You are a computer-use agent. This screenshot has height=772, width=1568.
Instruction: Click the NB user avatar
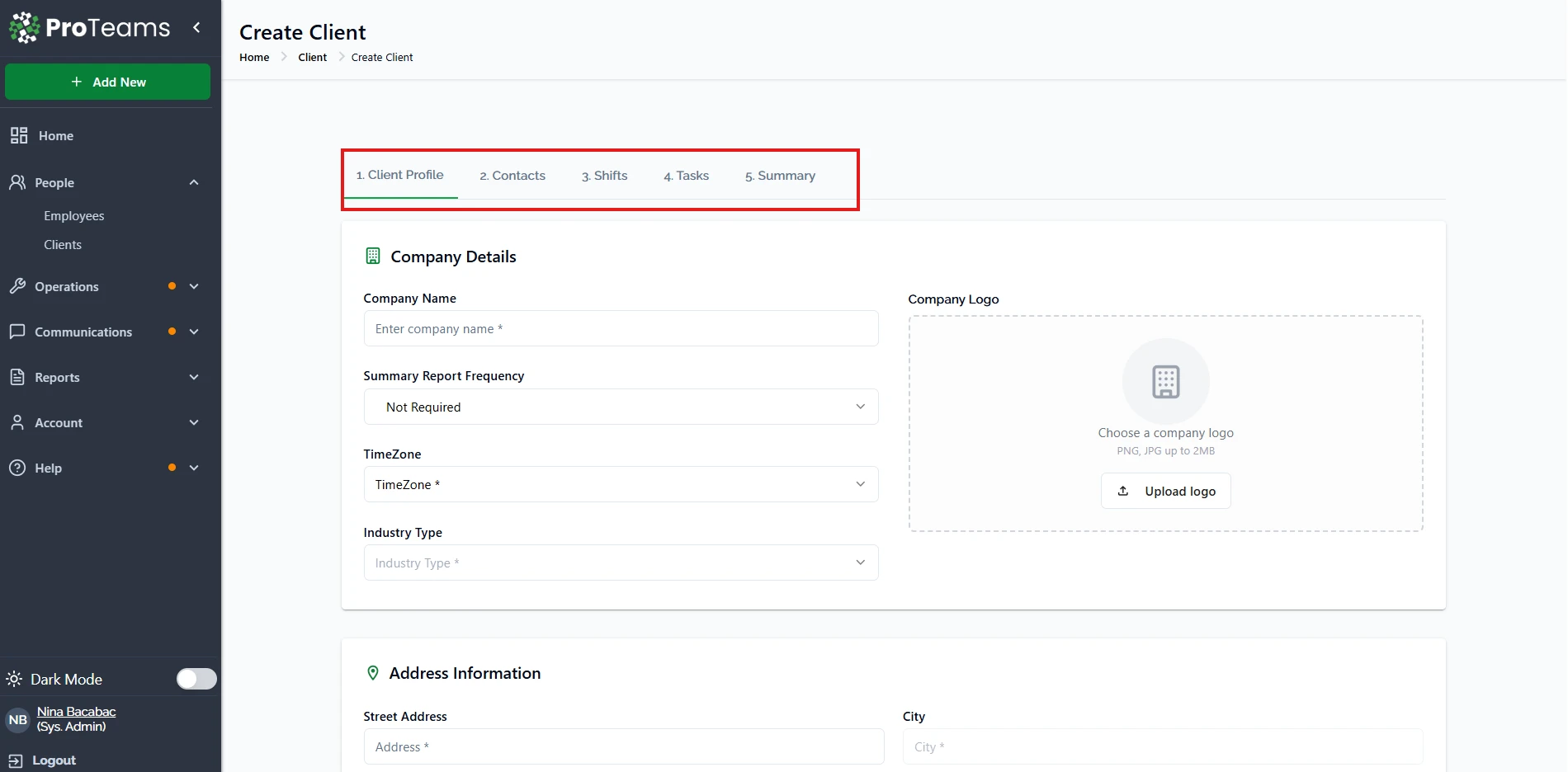[17, 719]
